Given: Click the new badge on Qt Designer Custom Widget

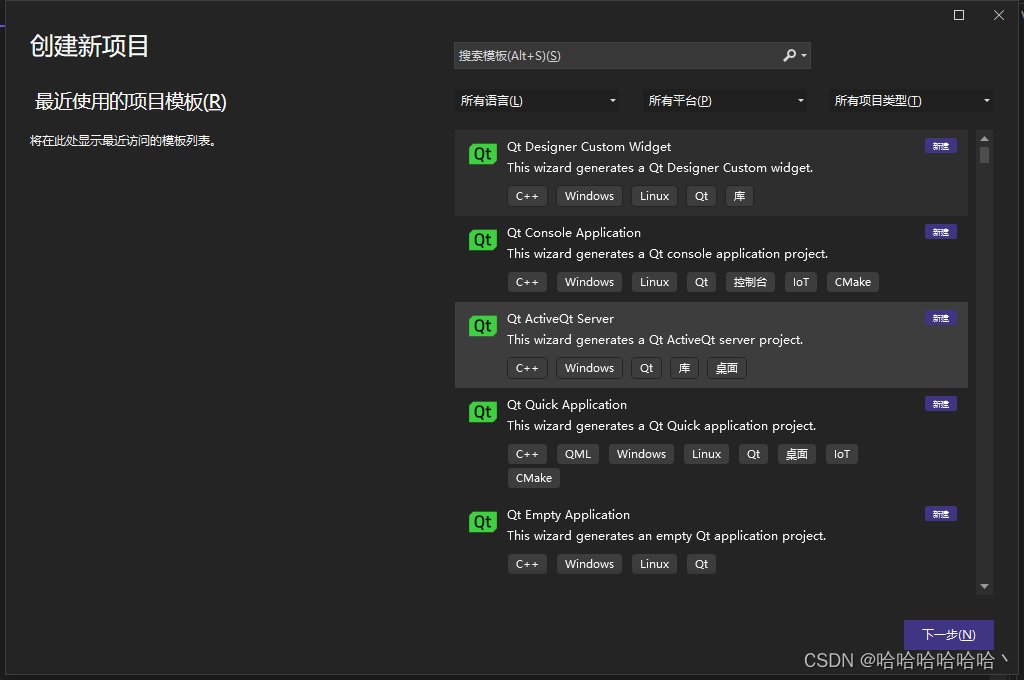Looking at the screenshot, I should pos(940,146).
